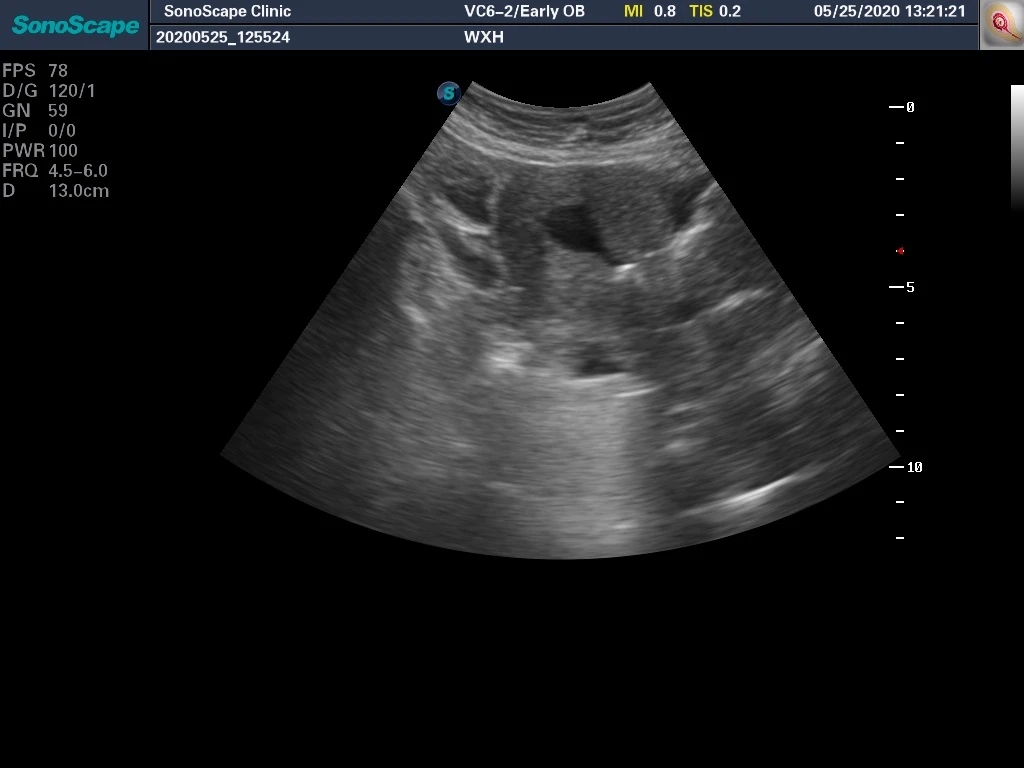Click the D 13.0cm depth parameter
The image size is (1024, 768).
click(55, 191)
